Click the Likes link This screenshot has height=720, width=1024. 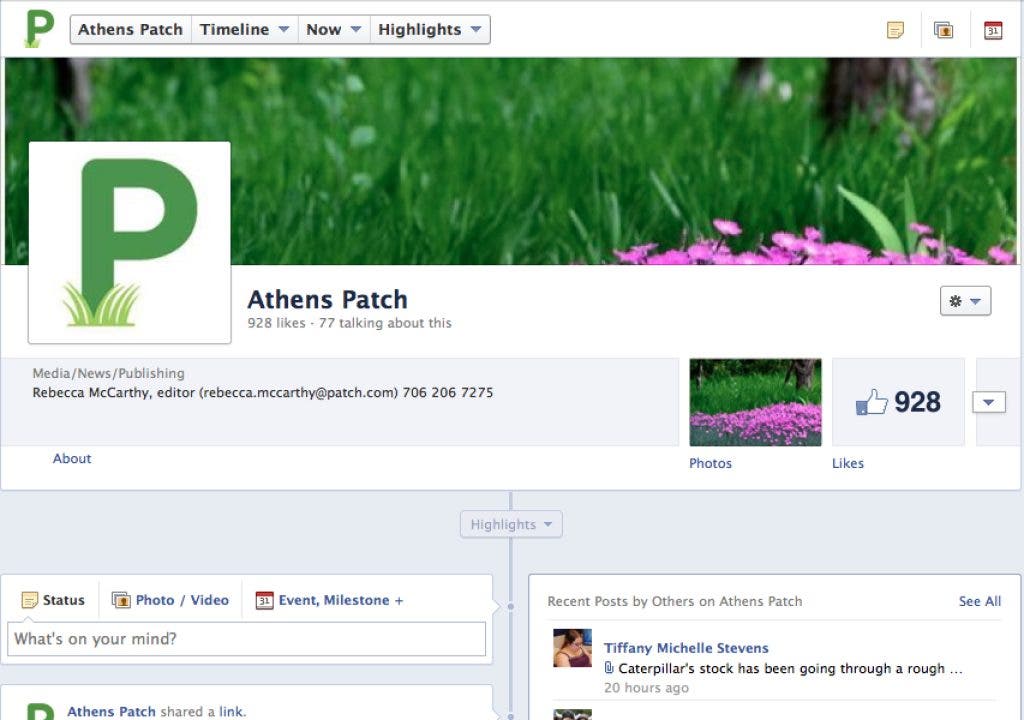(x=848, y=463)
